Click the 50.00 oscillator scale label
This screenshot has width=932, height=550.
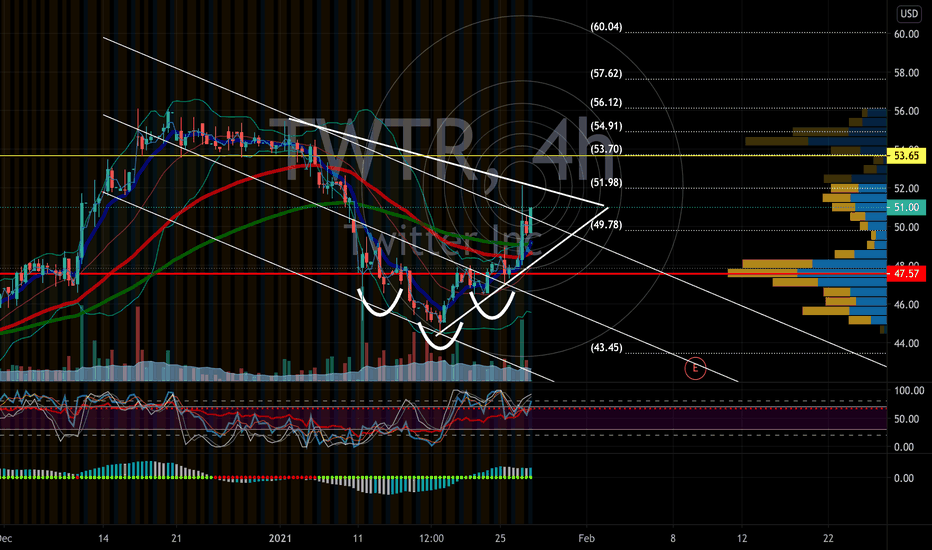tap(906, 419)
